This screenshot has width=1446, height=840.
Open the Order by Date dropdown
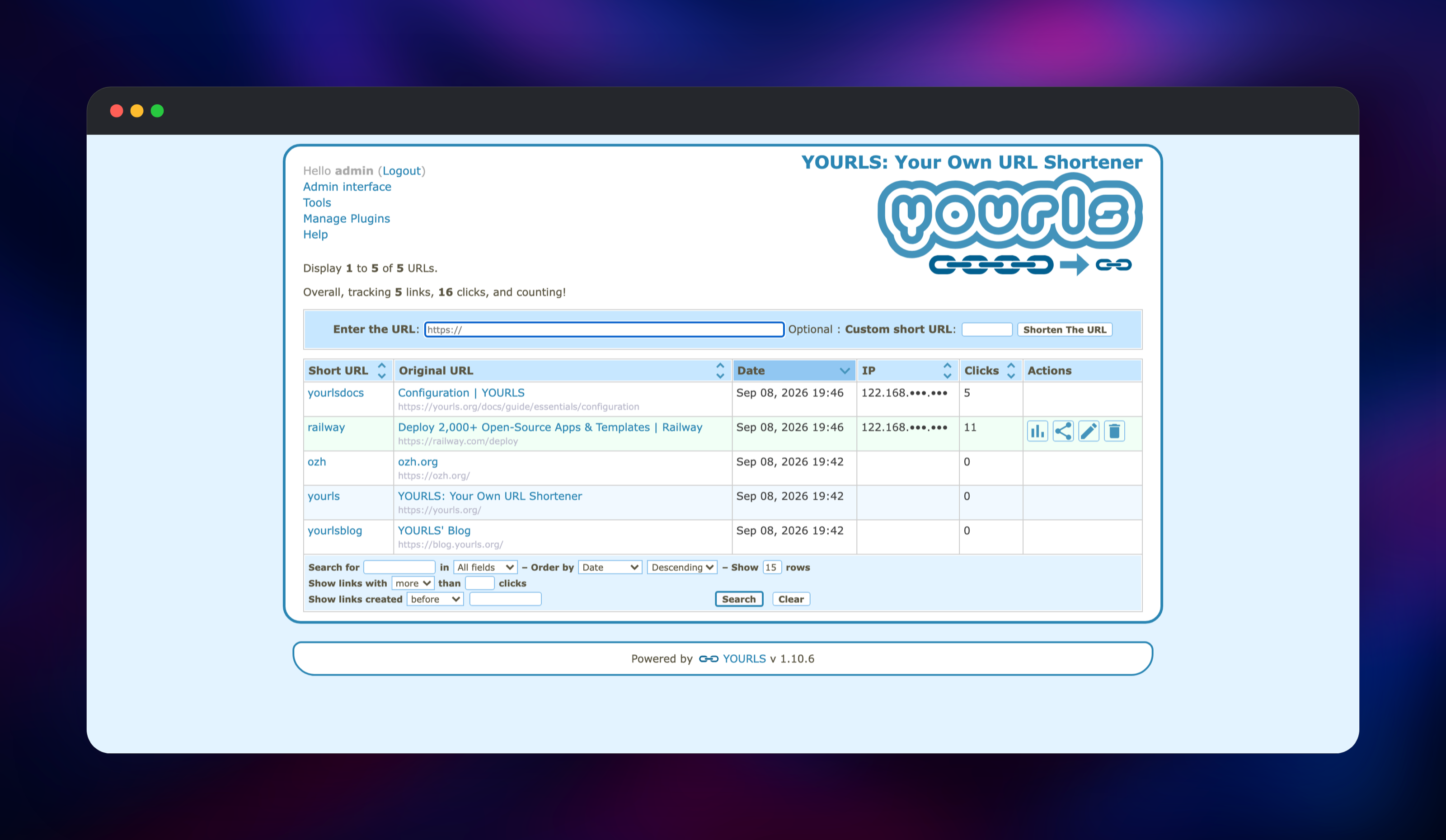tap(610, 567)
